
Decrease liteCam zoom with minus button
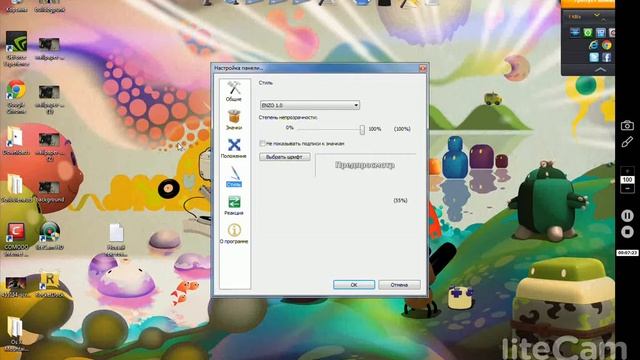click(x=627, y=189)
